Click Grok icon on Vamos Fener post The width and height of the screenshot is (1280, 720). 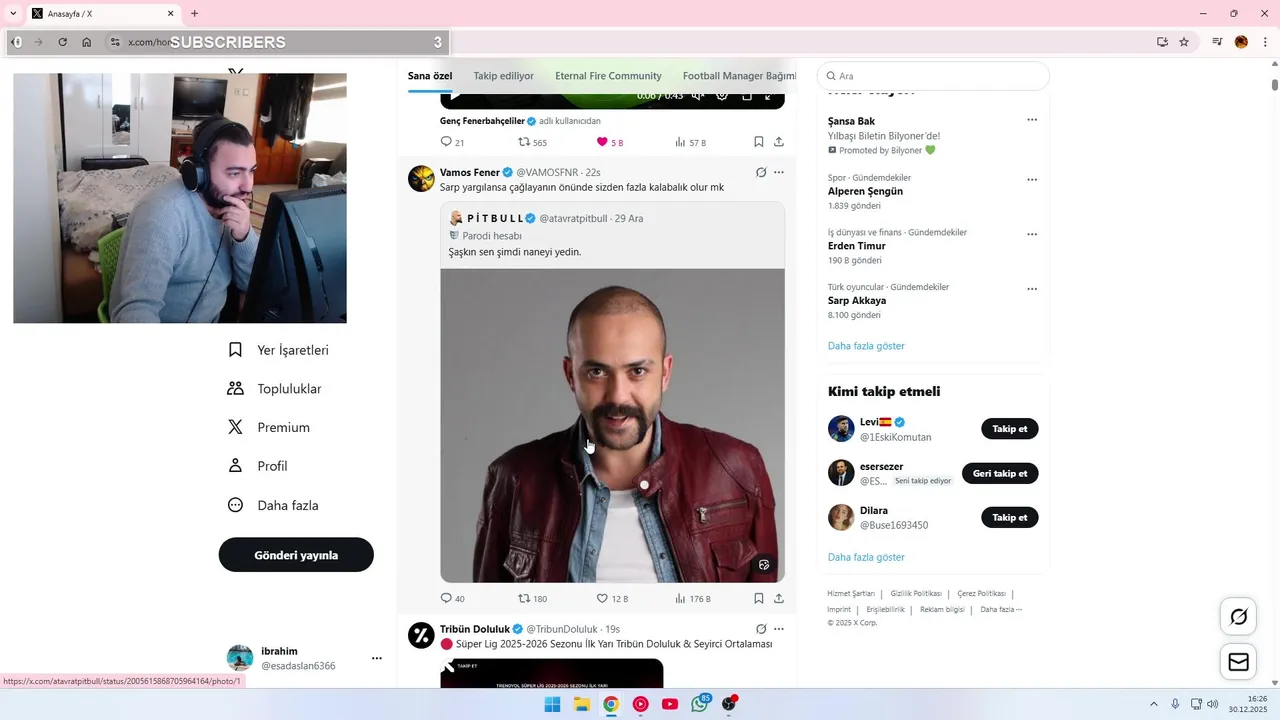[x=761, y=172]
